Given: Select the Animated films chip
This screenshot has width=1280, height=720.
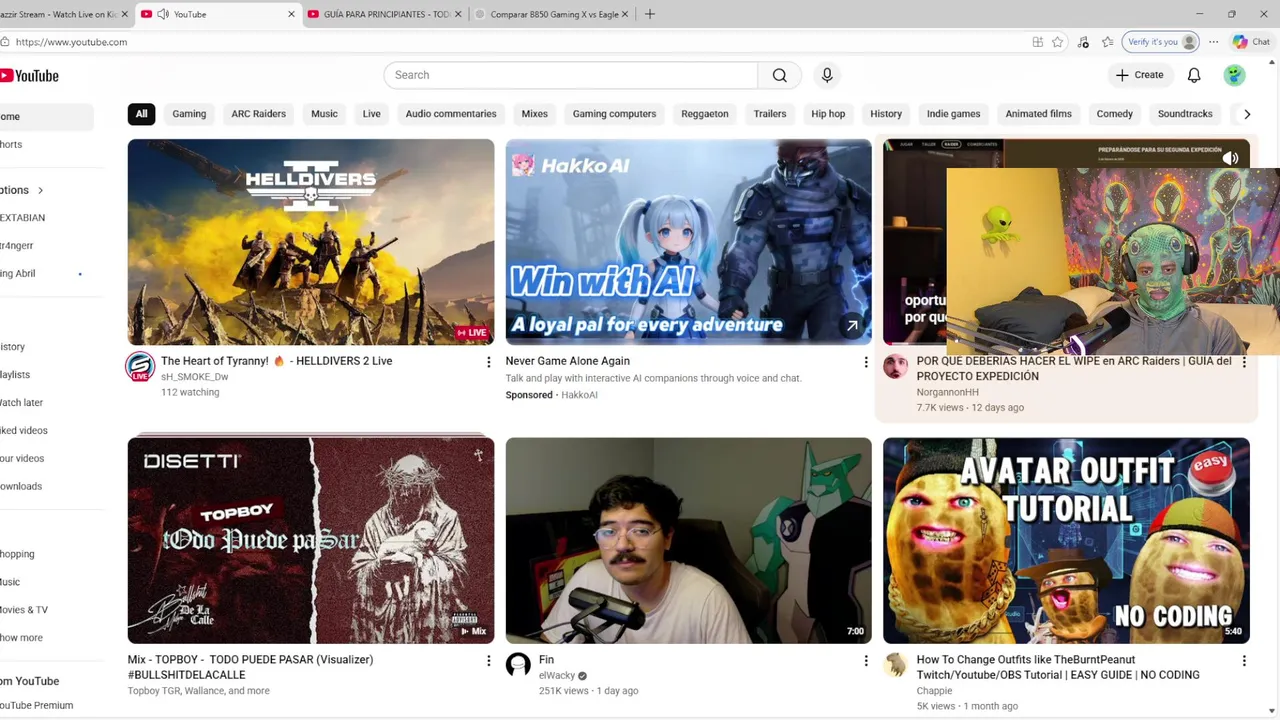Looking at the screenshot, I should 1038,114.
